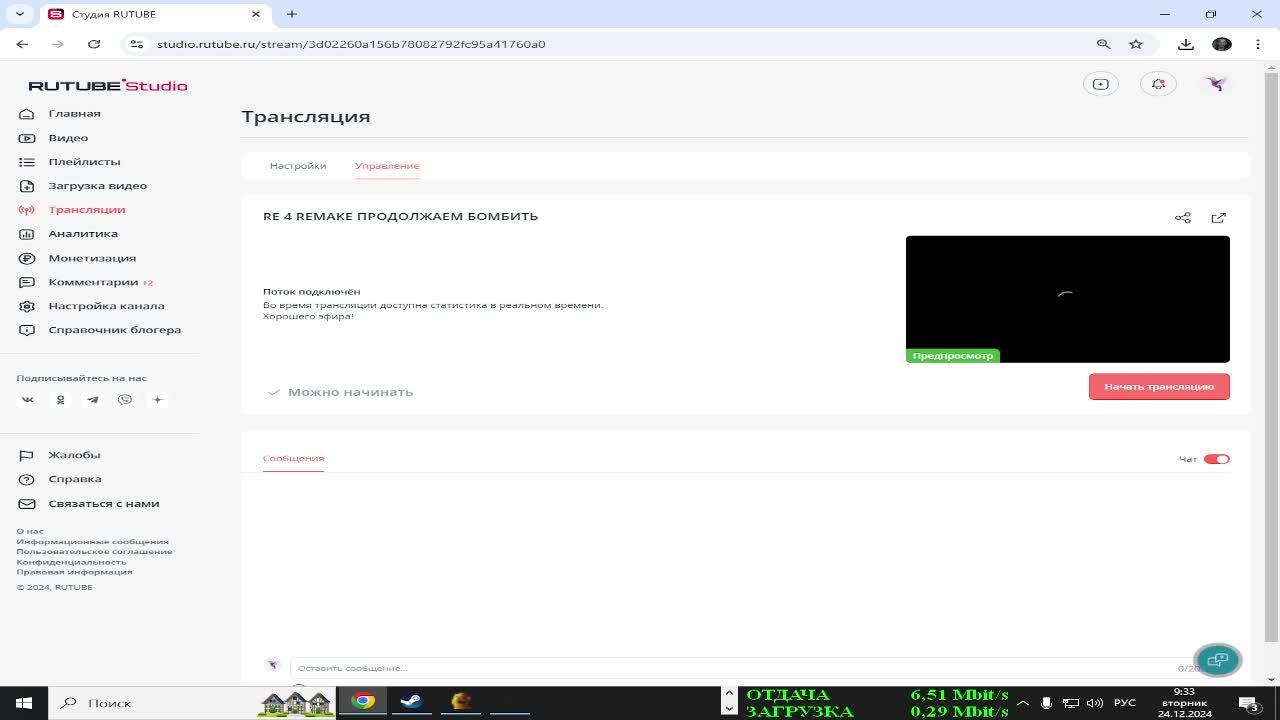Open Пользовательское соглашение footer link
The image size is (1280, 720).
[x=94, y=551]
